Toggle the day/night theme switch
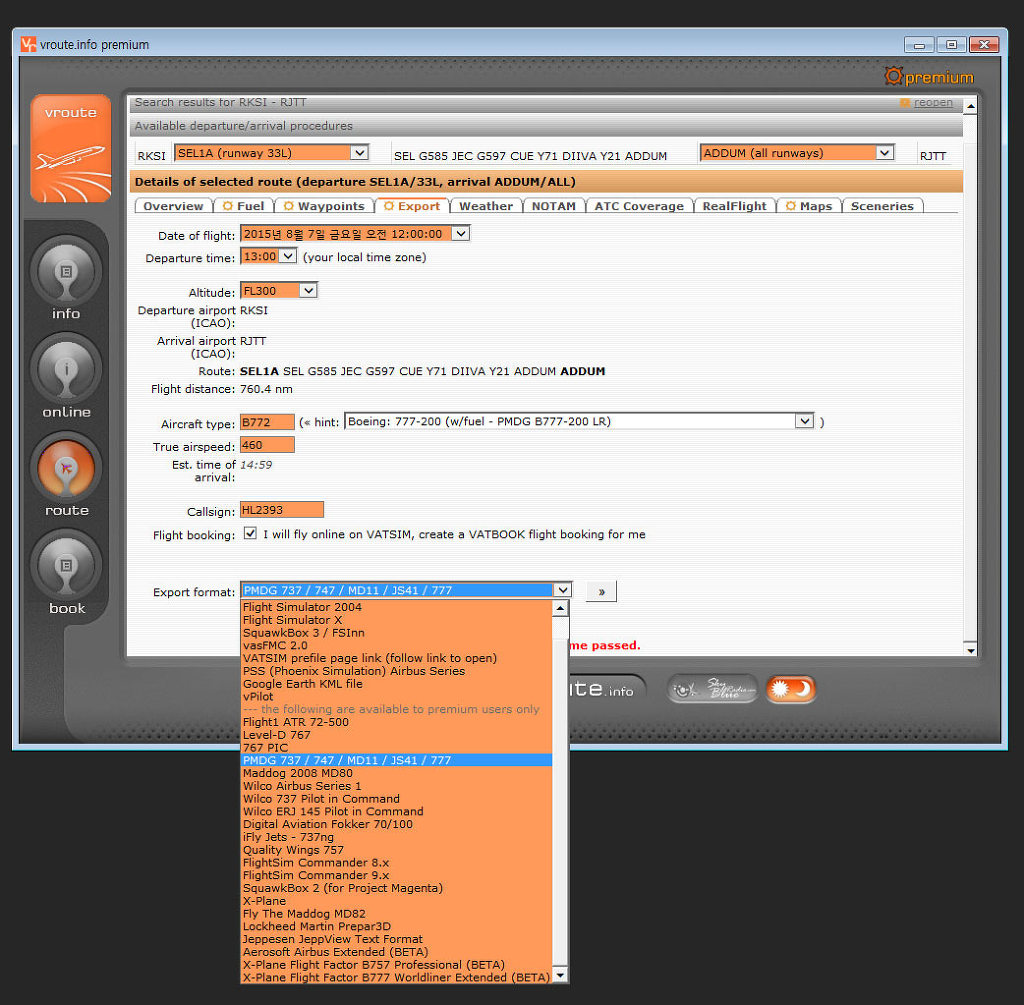 pyautogui.click(x=791, y=689)
